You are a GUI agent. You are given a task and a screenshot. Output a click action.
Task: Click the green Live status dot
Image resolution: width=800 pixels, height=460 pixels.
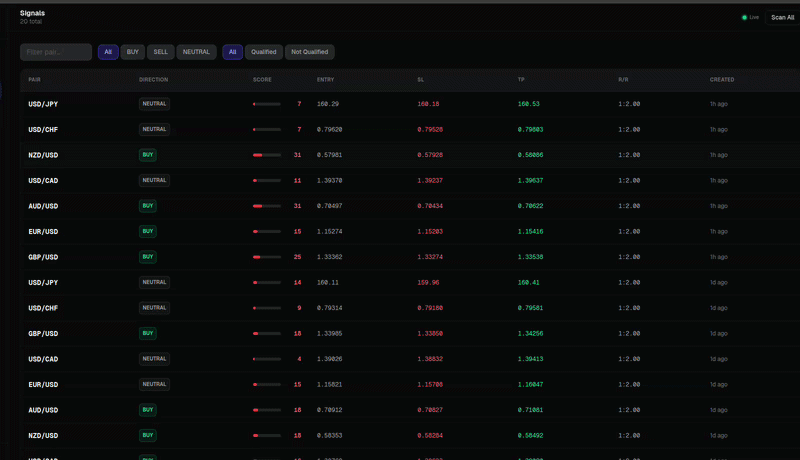click(x=744, y=17)
